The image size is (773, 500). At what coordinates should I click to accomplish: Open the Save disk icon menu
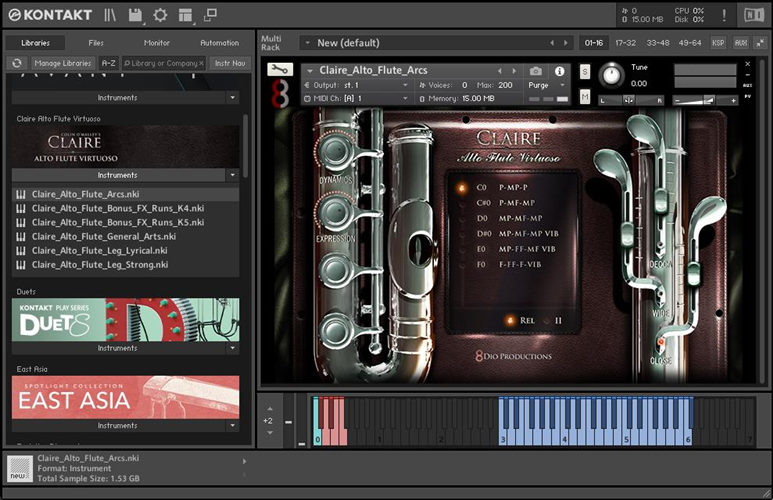coord(135,15)
